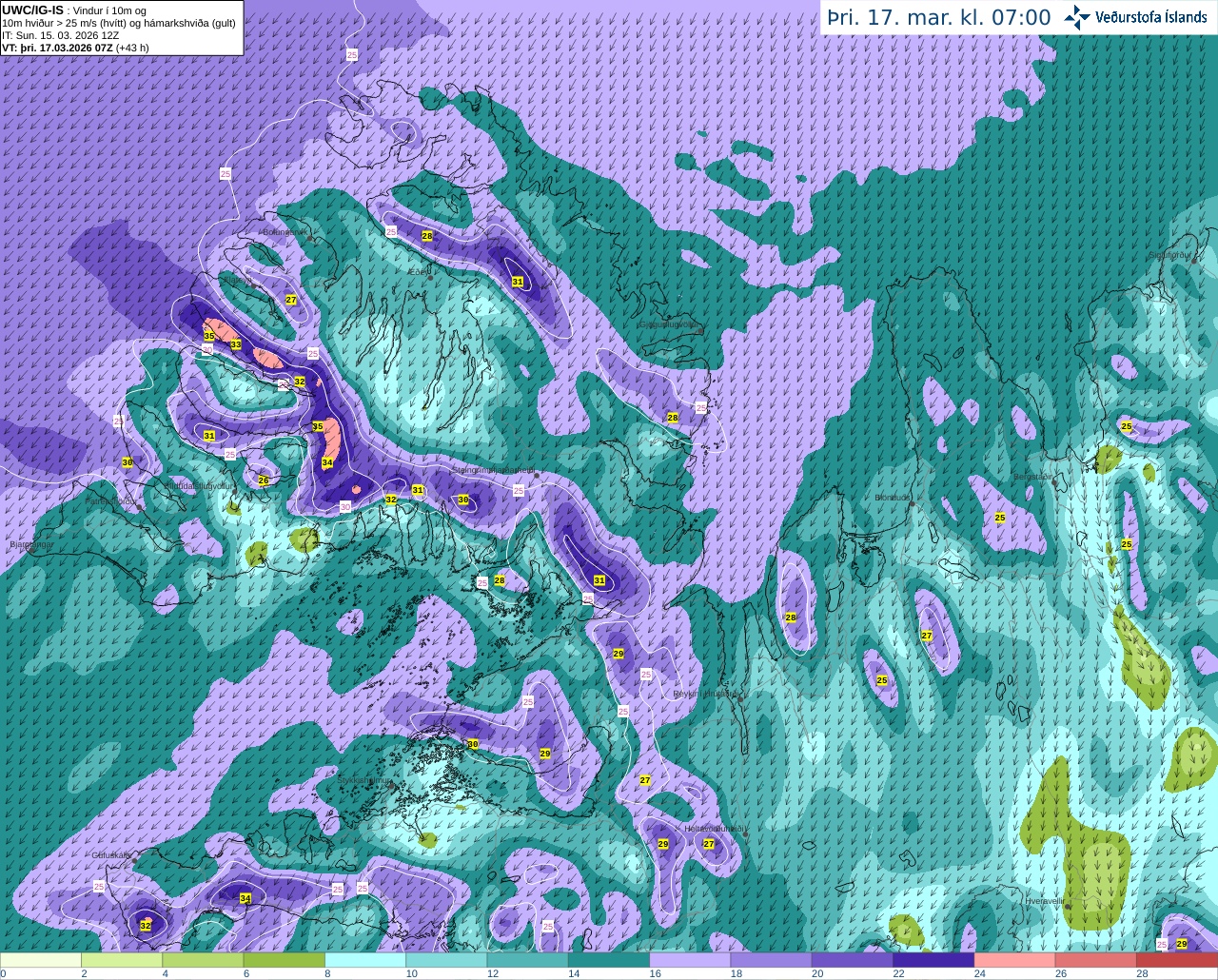The width and height of the screenshot is (1218, 980).
Task: Click the yellow '33' gust value marker
Action: click(235, 344)
